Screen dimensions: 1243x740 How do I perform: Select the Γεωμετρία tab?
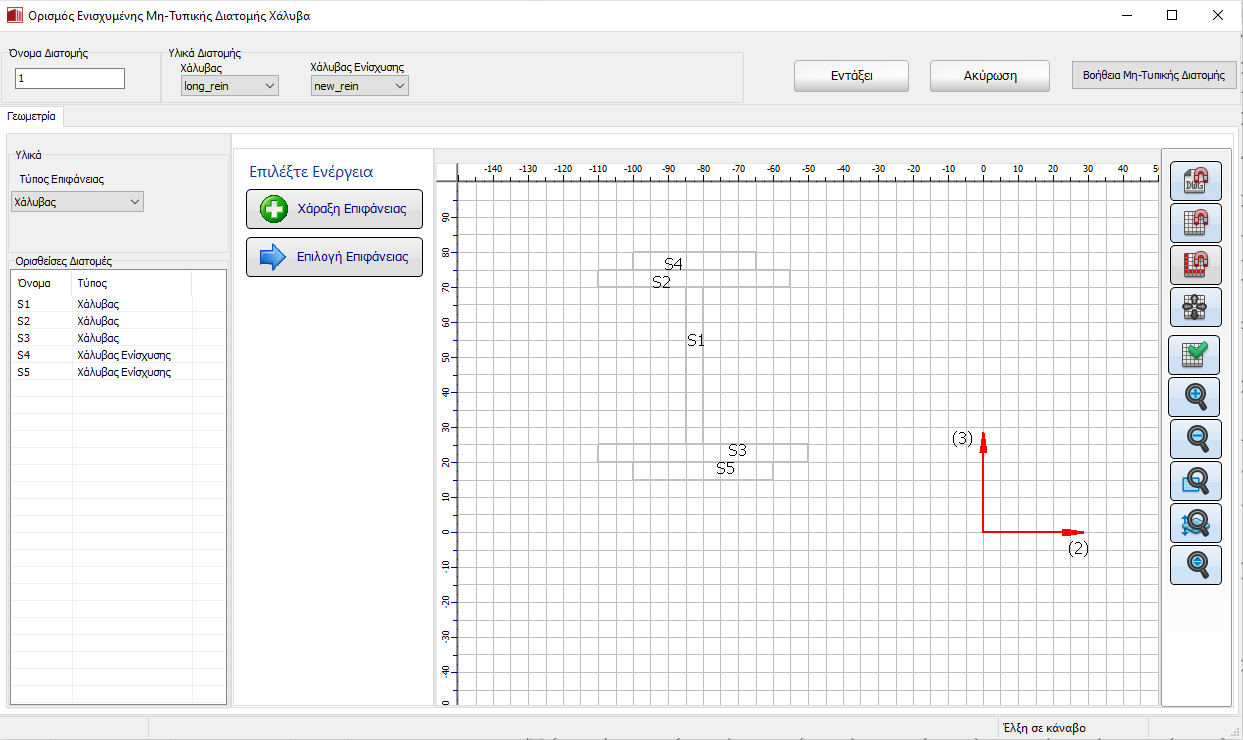[33, 117]
